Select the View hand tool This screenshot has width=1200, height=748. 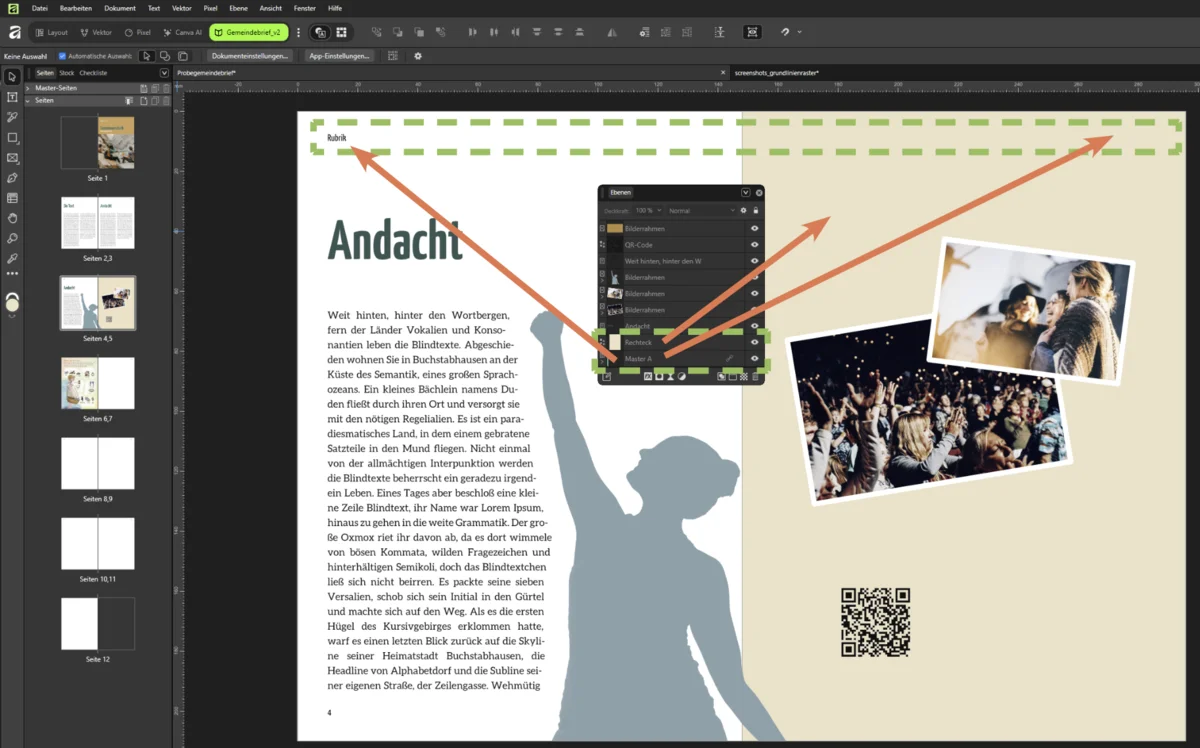(12, 218)
